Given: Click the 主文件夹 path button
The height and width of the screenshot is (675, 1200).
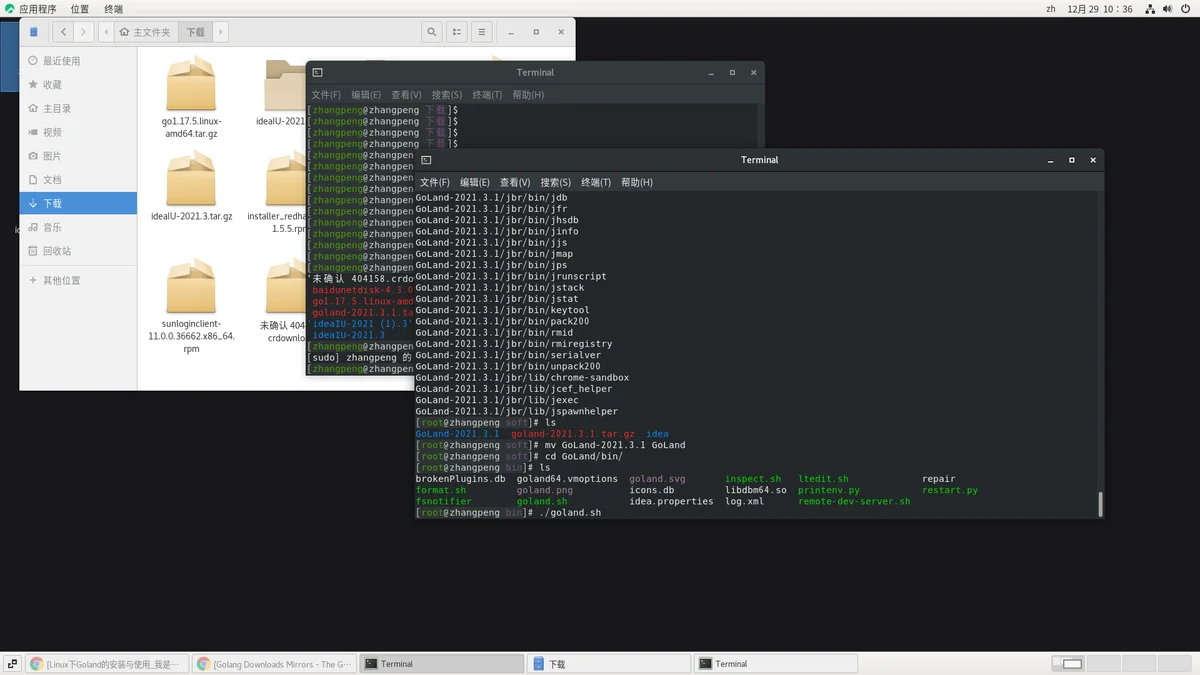Looking at the screenshot, I should point(146,32).
